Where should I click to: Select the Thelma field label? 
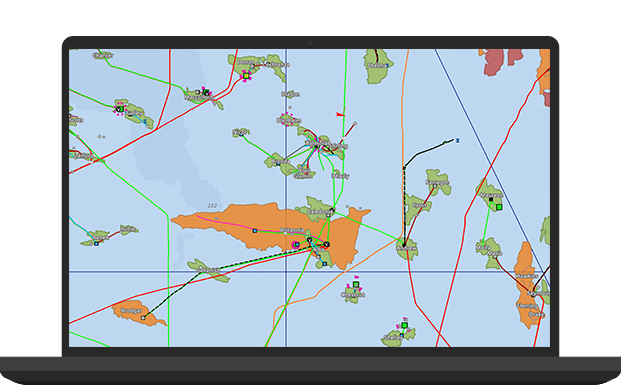376,65
